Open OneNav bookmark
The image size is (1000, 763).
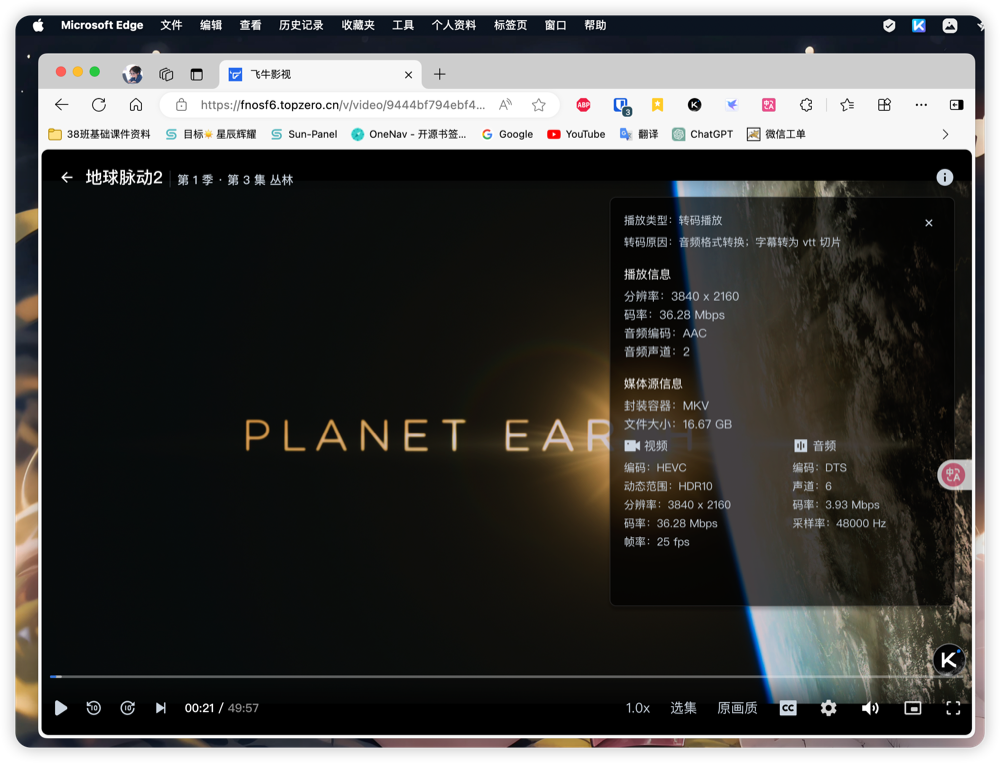[409, 134]
